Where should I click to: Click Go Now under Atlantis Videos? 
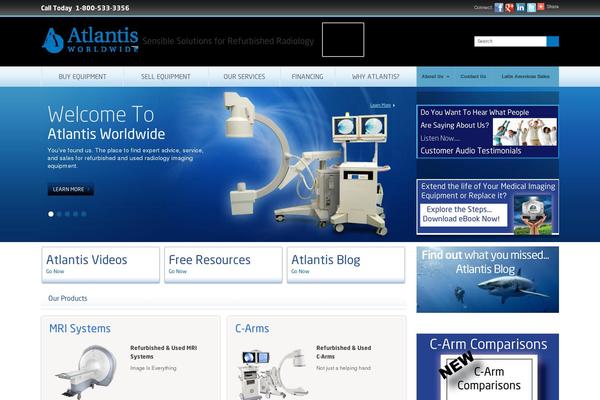(55, 271)
